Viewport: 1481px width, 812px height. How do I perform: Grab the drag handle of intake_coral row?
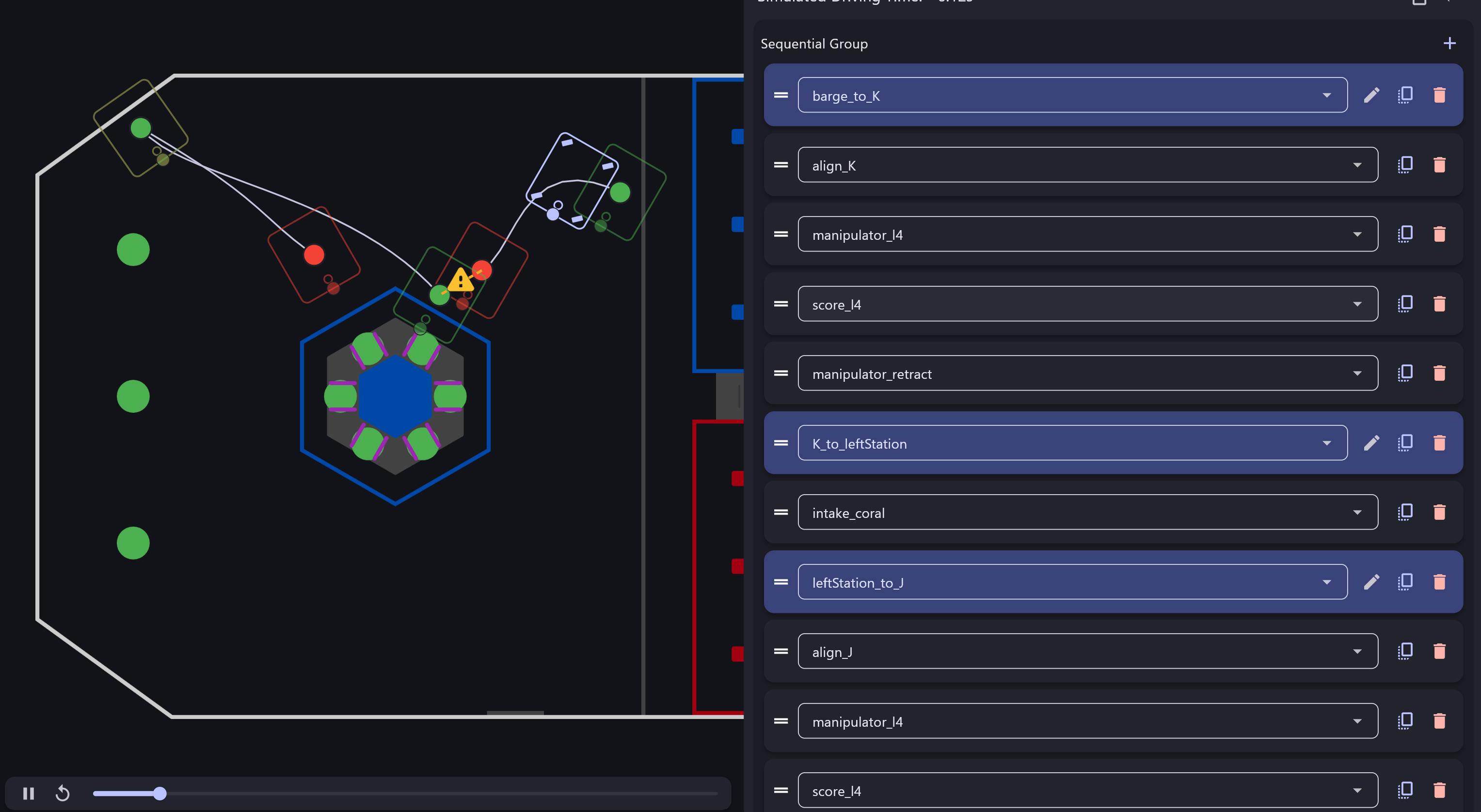(x=781, y=512)
